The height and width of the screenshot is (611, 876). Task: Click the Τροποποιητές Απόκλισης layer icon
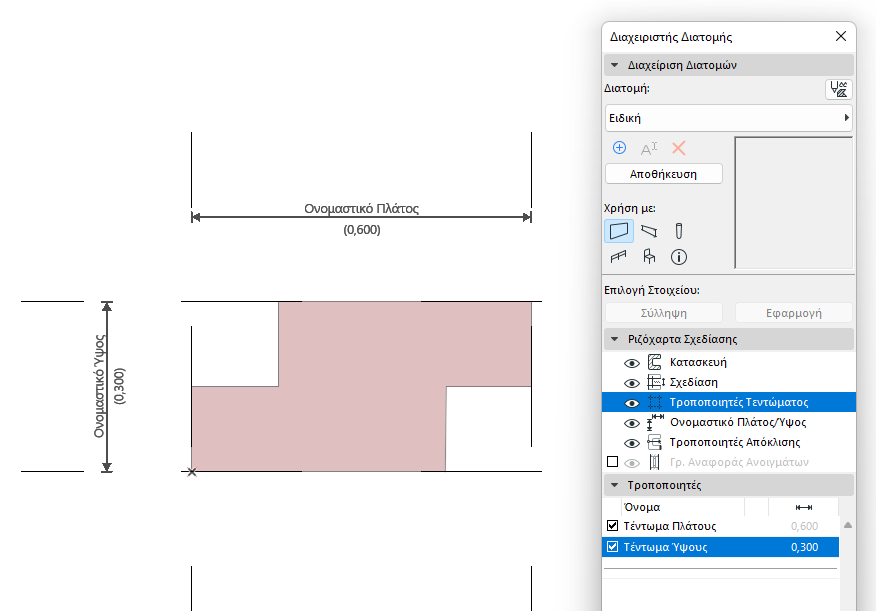[655, 442]
